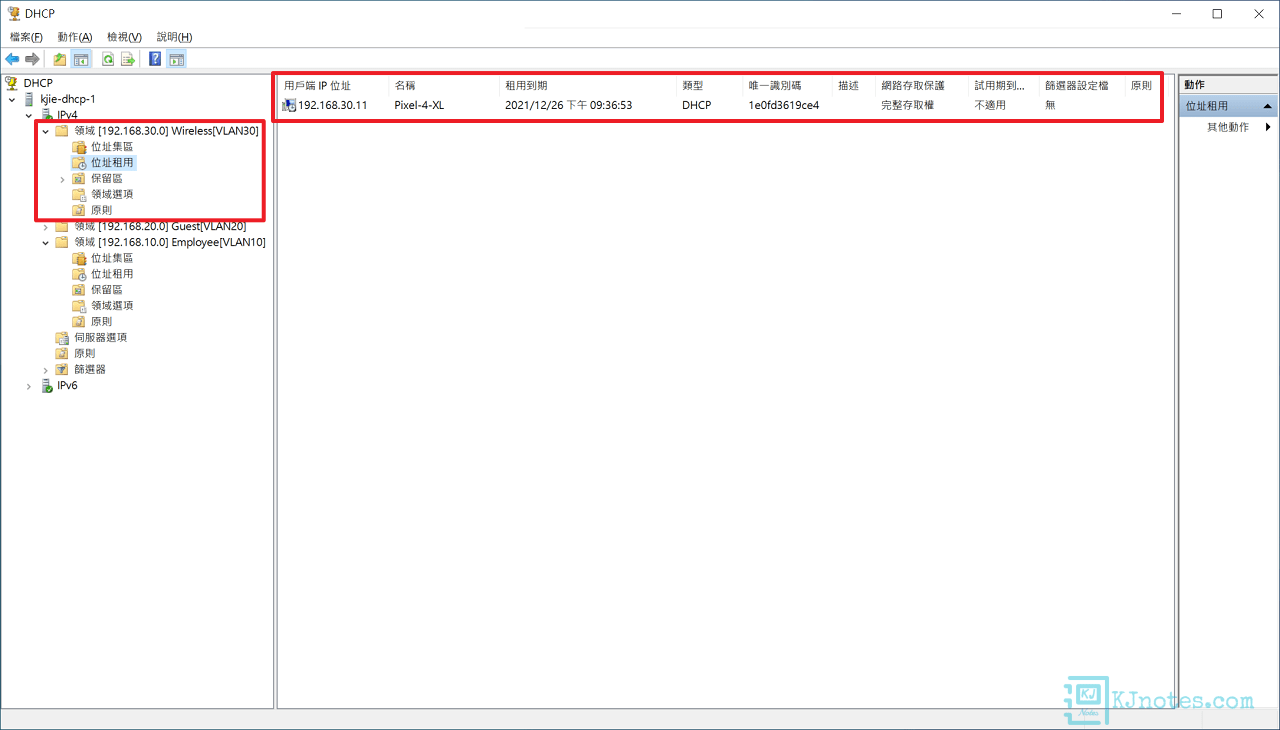Click the lease name Pixel-4-XL

coord(419,105)
